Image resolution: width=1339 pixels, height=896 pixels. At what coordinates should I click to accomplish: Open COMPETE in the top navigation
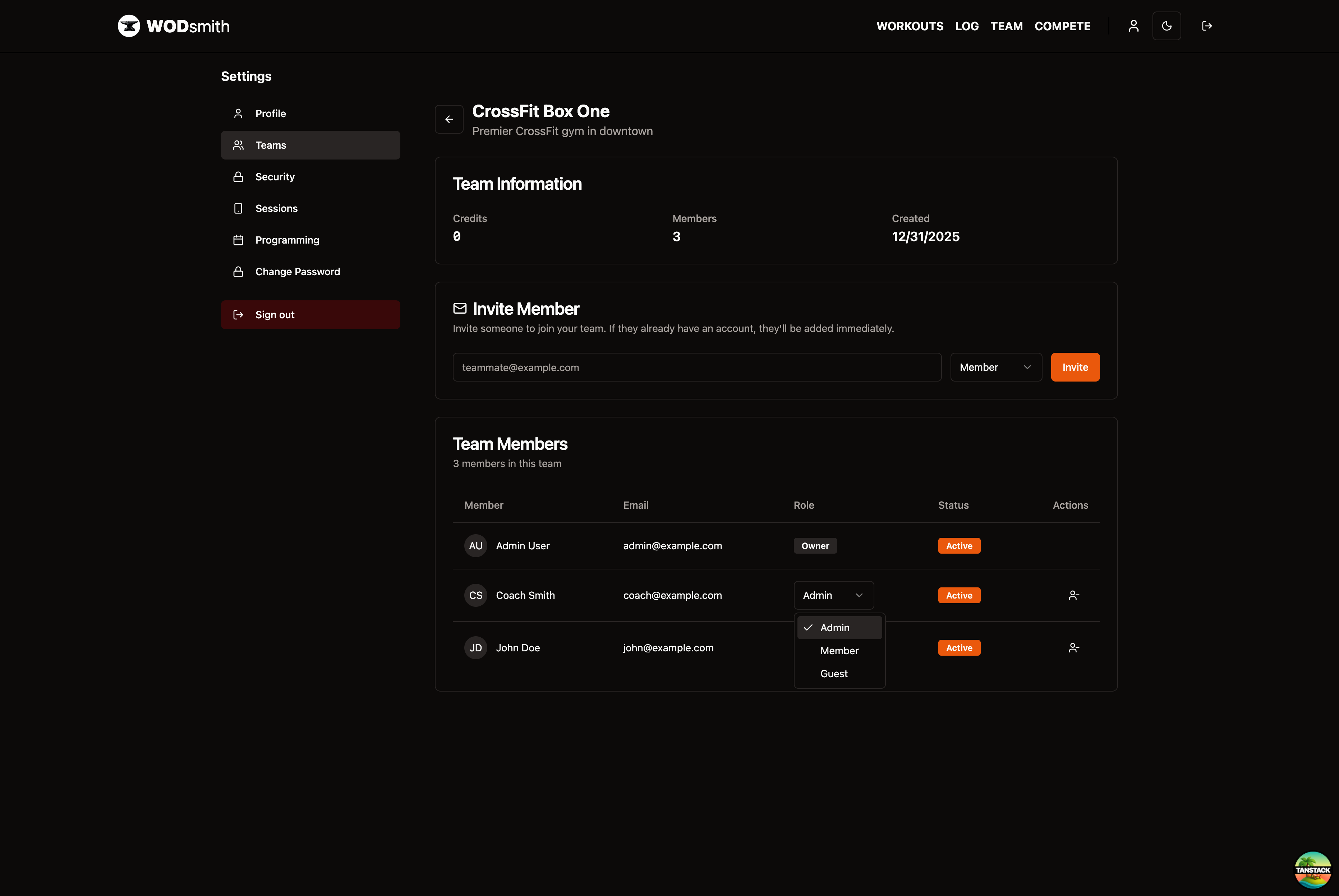coord(1062,26)
